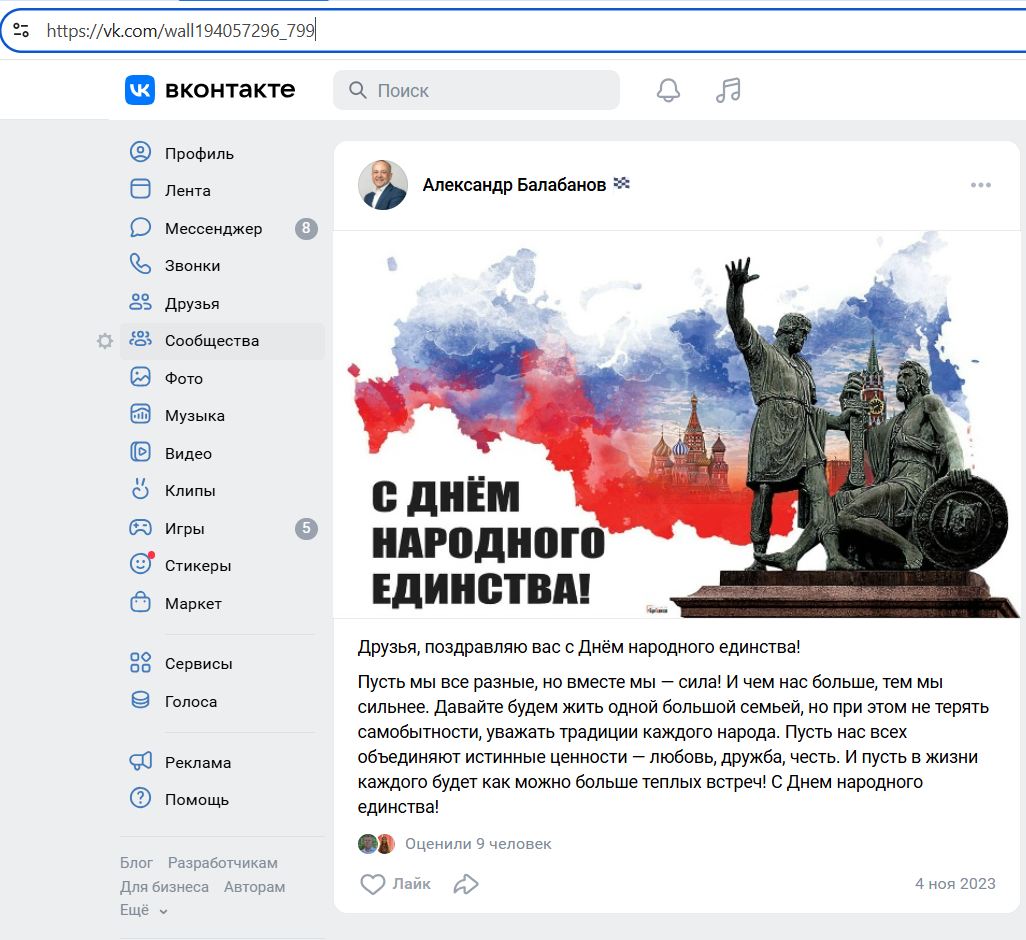Open the День народного единства post image
This screenshot has width=1026, height=940.
pyautogui.click(x=677, y=425)
